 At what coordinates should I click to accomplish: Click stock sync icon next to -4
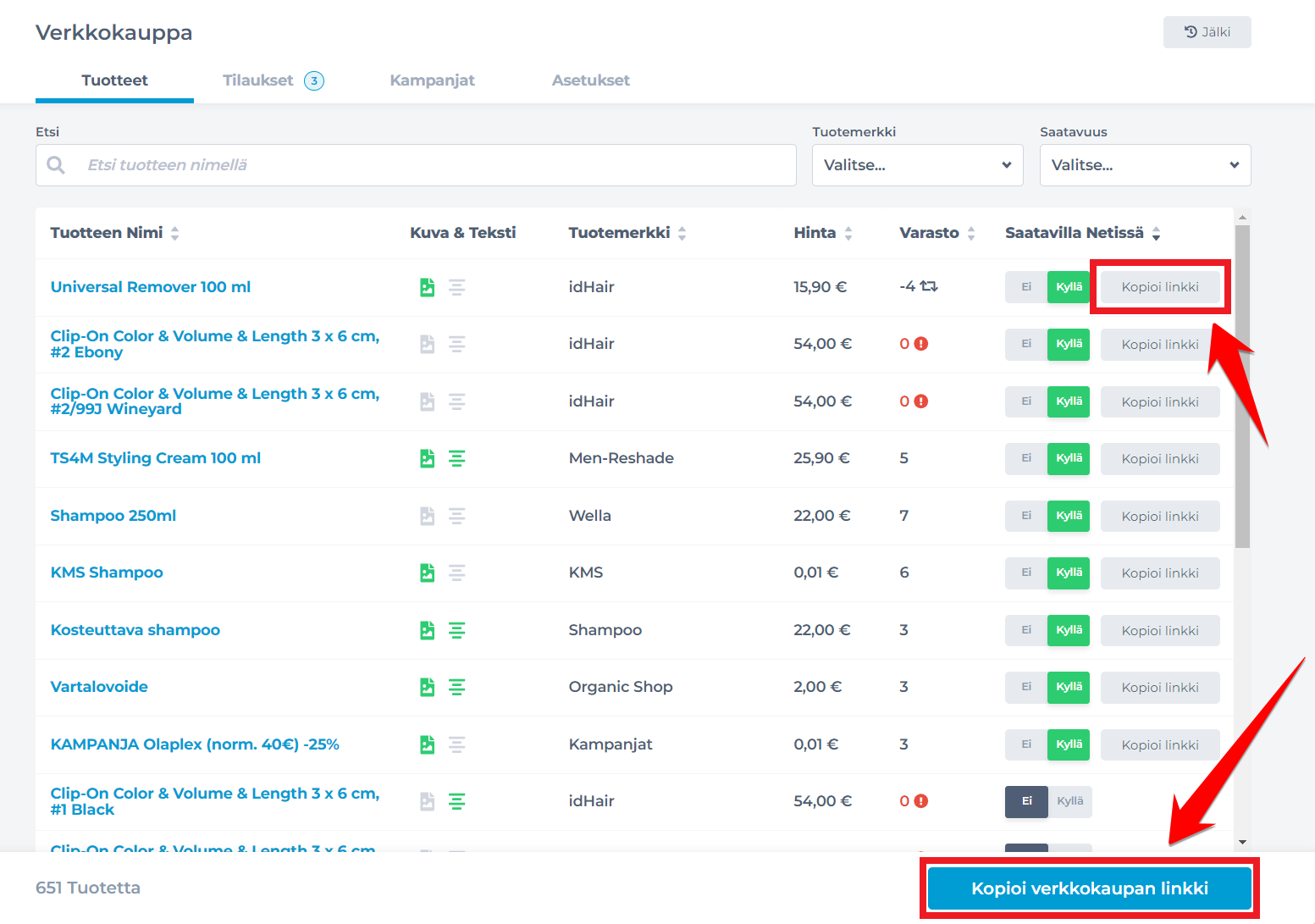click(929, 286)
